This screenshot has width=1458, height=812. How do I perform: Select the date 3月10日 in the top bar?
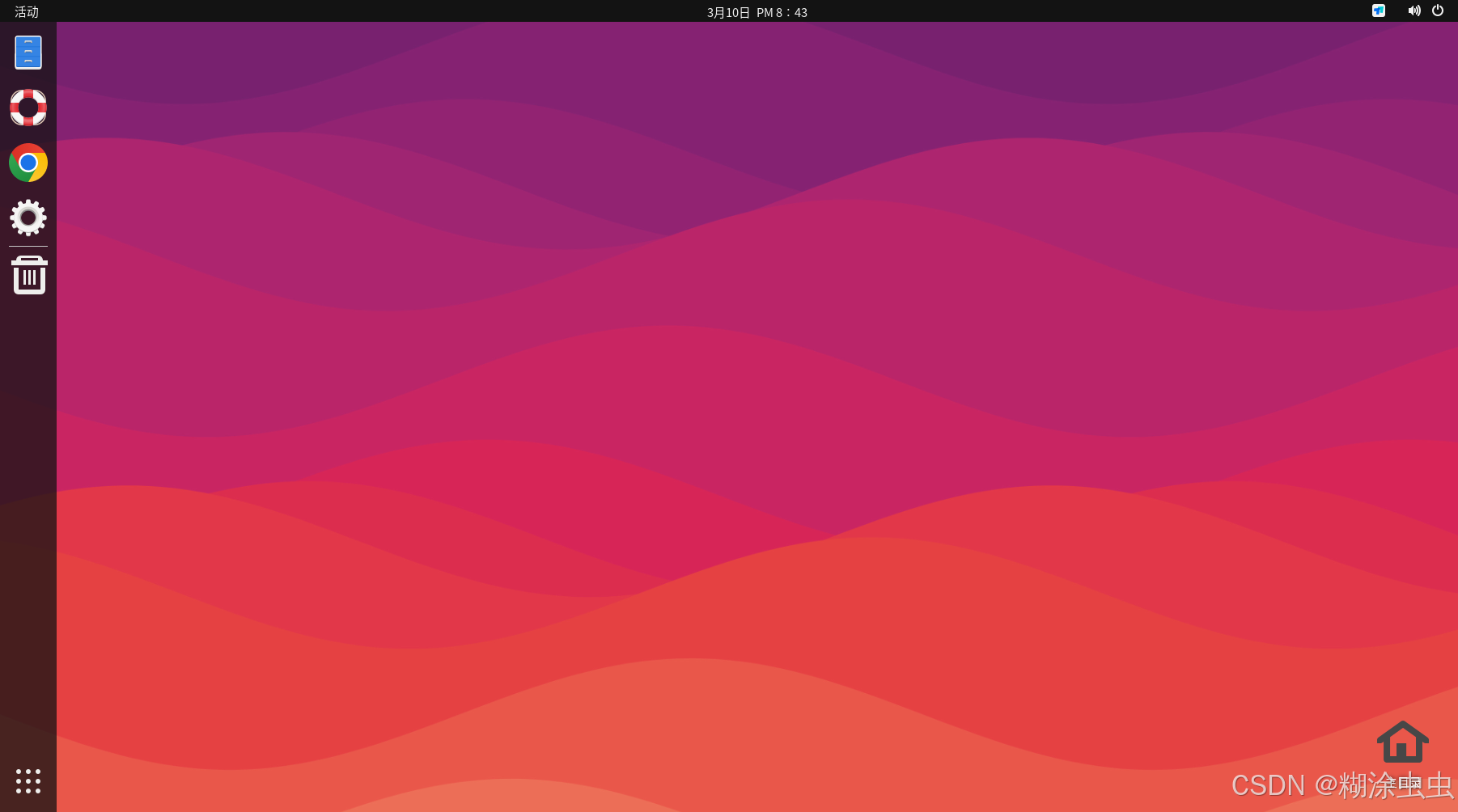click(x=727, y=12)
